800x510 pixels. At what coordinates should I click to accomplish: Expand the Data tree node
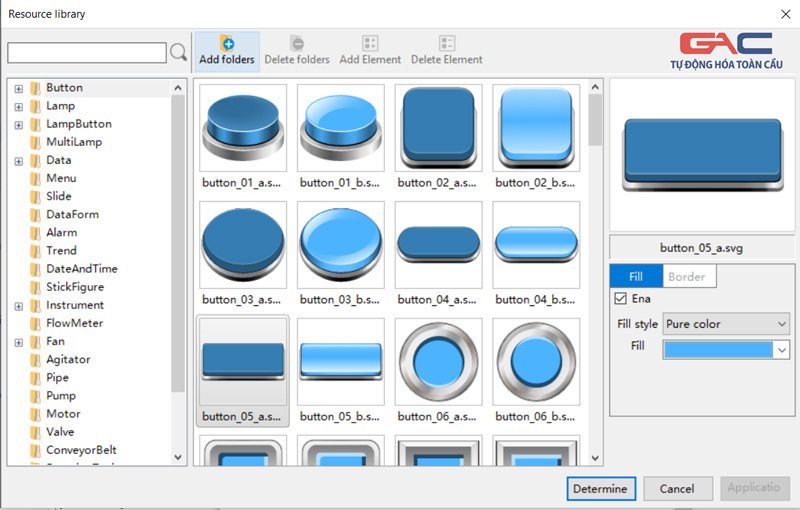[18, 161]
